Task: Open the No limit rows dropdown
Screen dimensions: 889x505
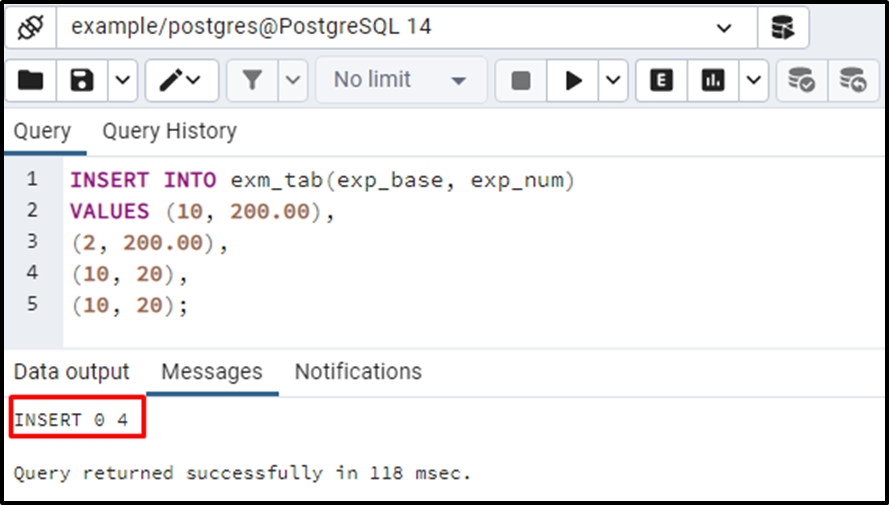Action: 401,80
